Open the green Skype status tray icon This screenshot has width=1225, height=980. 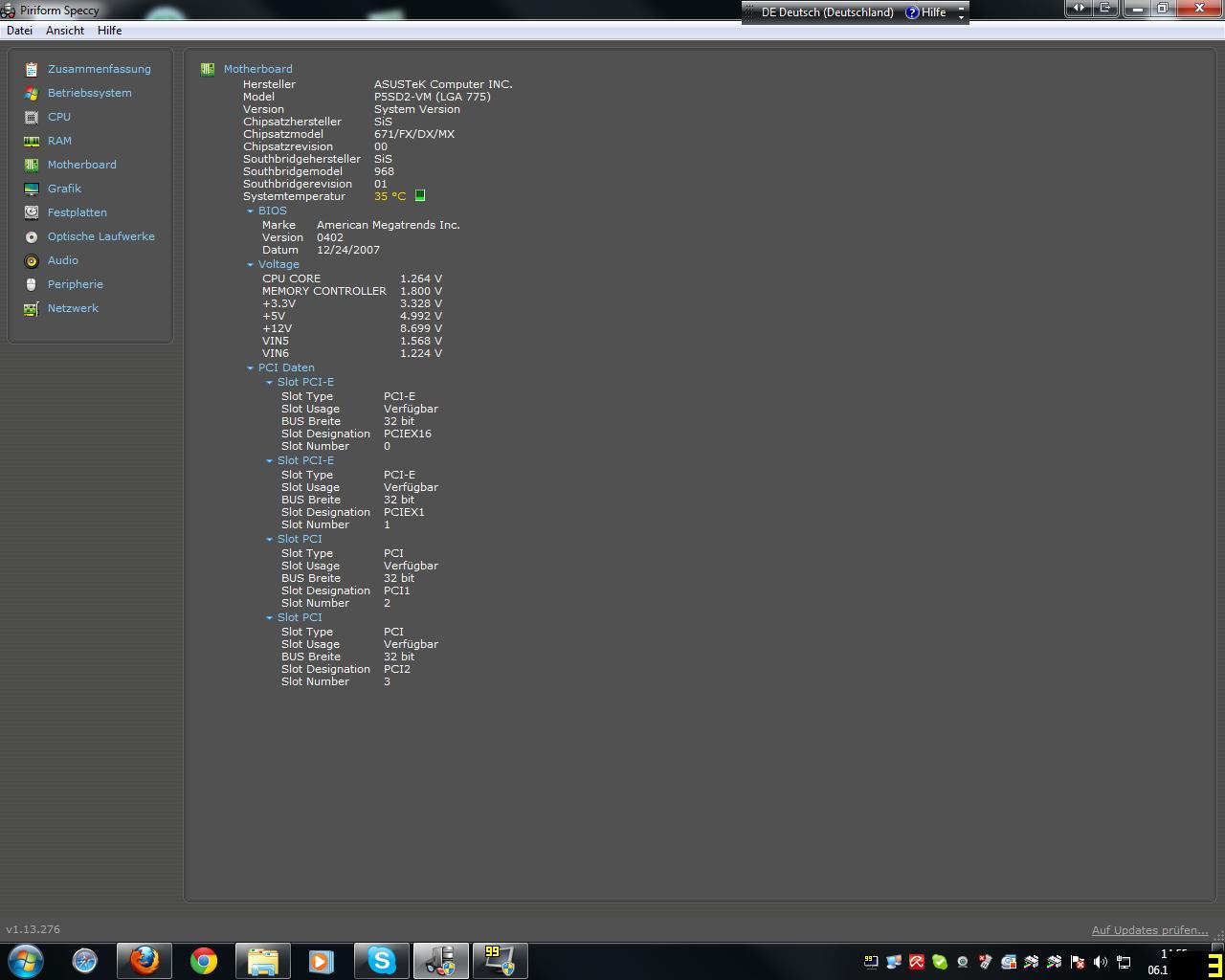[940, 962]
